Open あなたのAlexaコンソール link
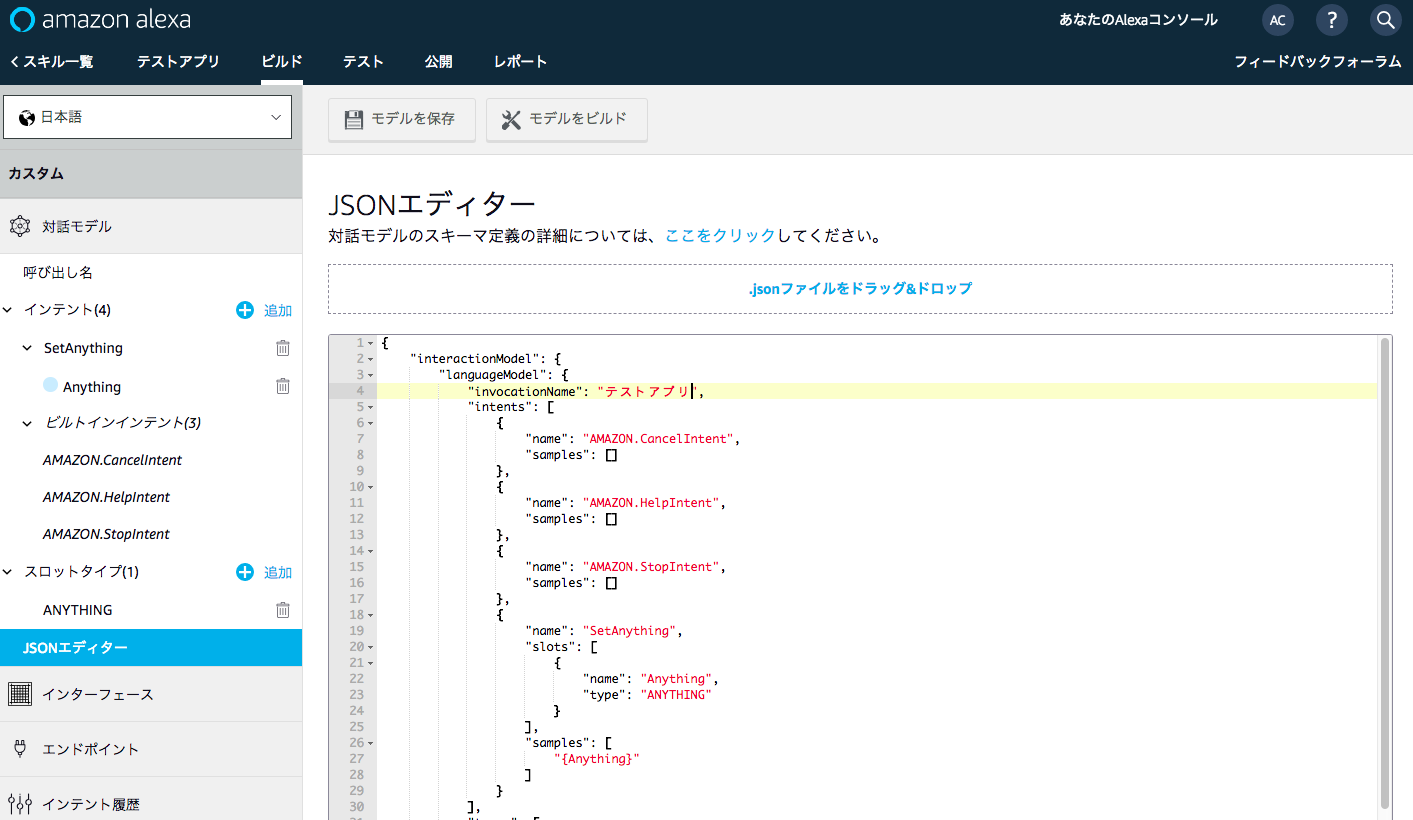 (x=1138, y=20)
